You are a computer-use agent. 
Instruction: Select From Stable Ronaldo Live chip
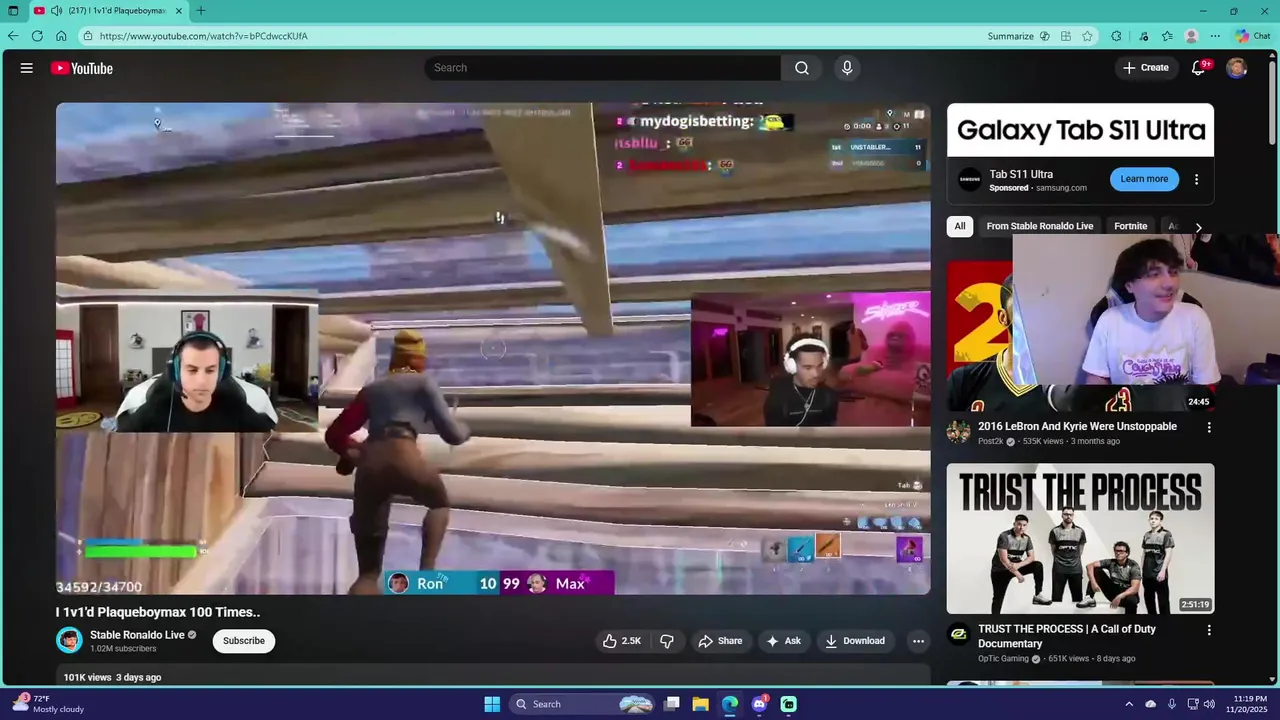1040,226
